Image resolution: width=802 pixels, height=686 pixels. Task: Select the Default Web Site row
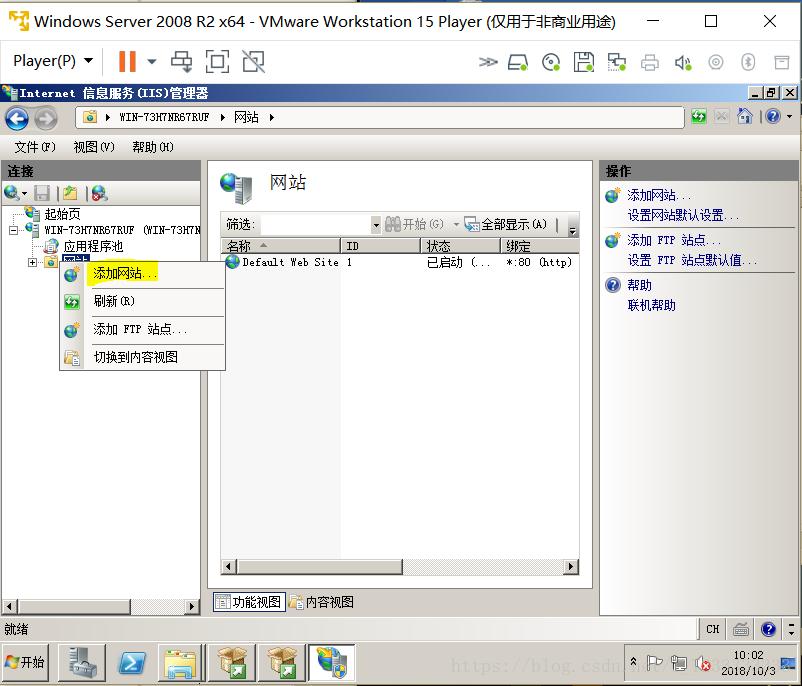(x=400, y=262)
